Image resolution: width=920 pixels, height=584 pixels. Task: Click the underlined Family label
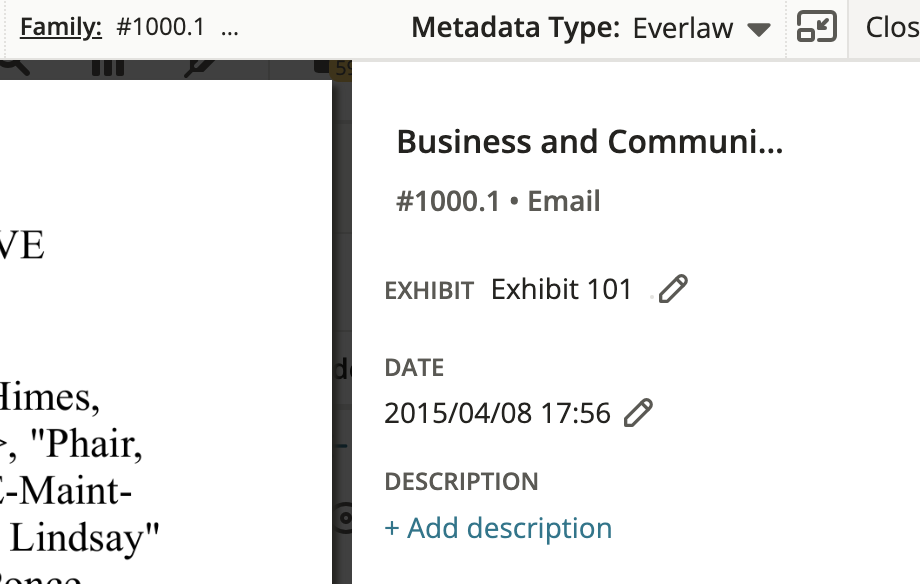[x=61, y=27]
